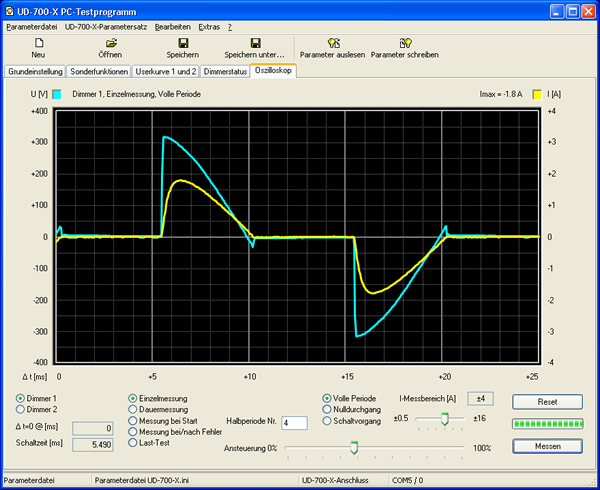
Task: Click the Speichern unter save-as icon
Action: pyautogui.click(x=255, y=43)
